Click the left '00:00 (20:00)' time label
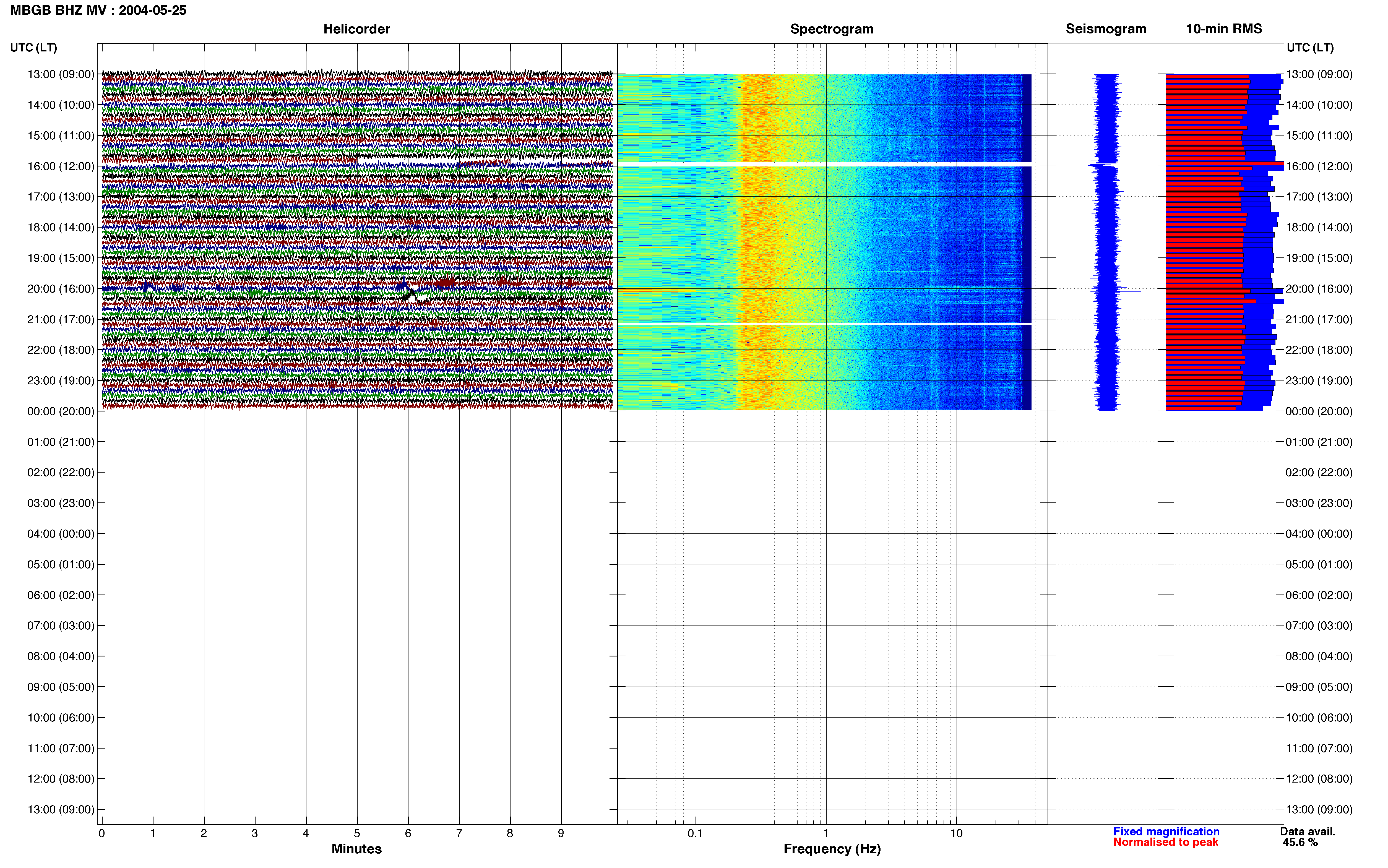The width and height of the screenshot is (1388, 868). pyautogui.click(x=61, y=411)
